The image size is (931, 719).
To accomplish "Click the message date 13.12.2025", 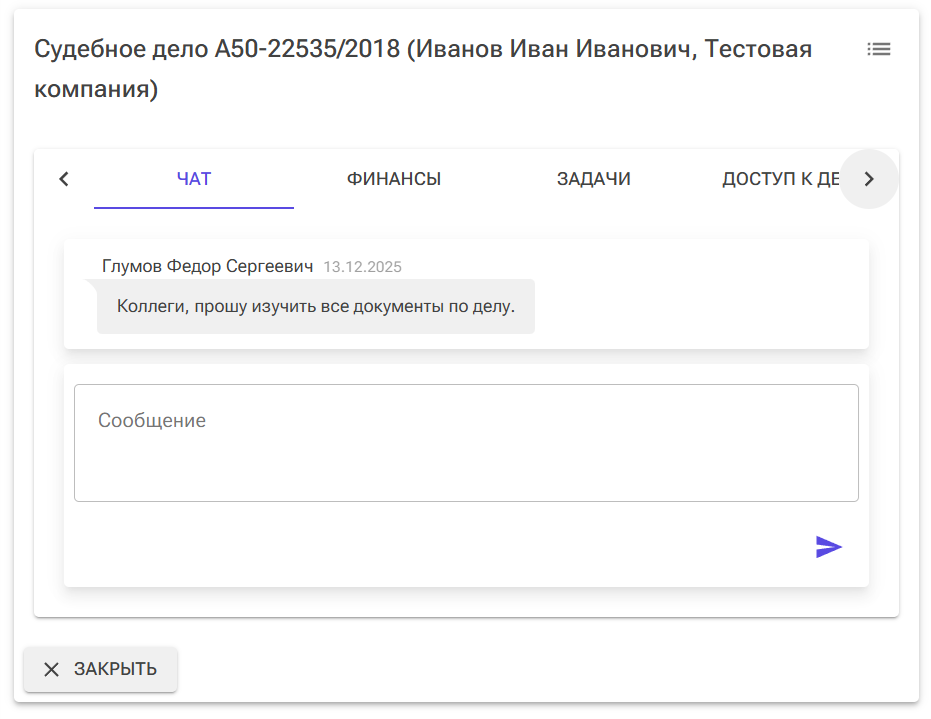I will pos(362,266).
